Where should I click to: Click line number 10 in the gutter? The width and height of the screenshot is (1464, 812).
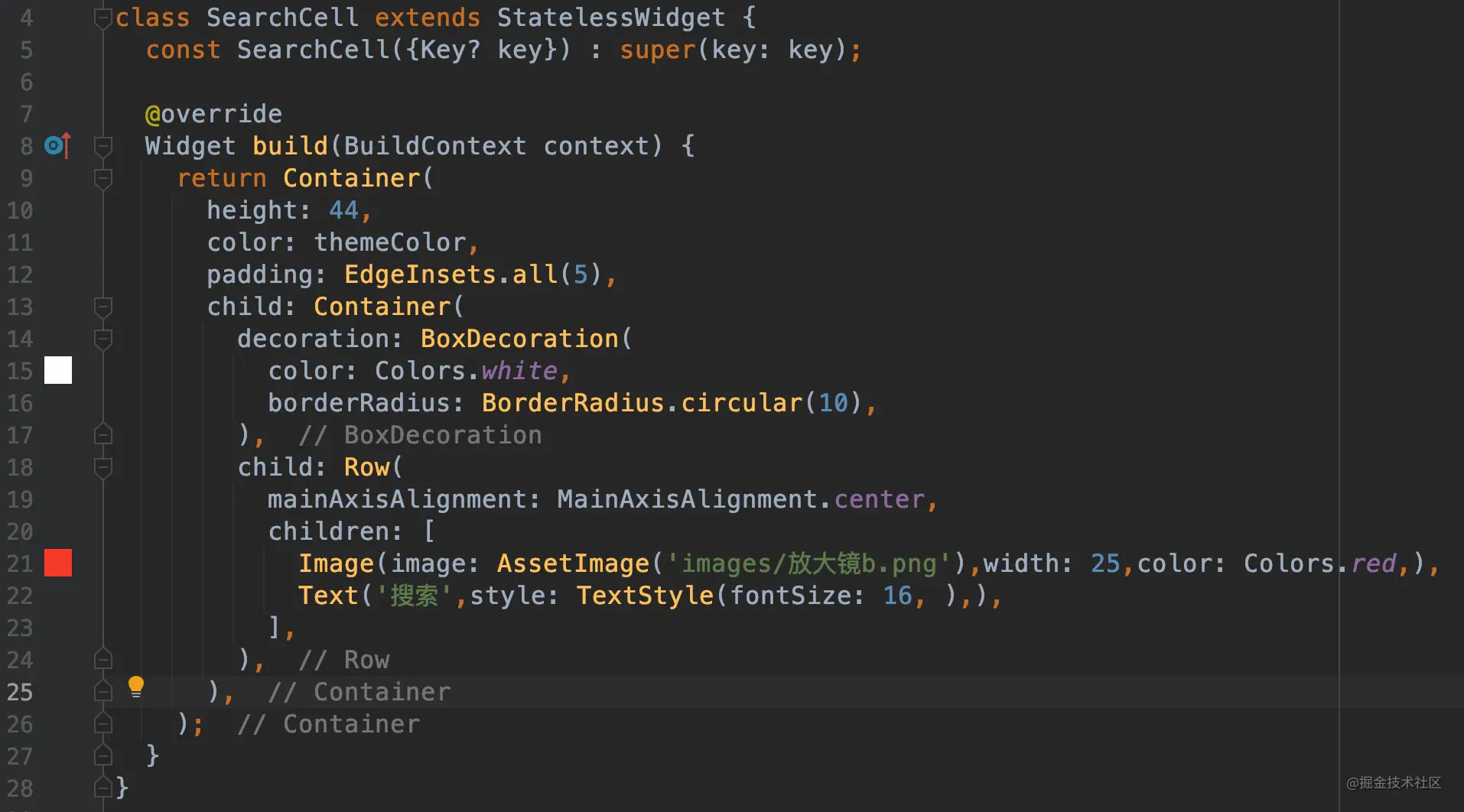20,210
